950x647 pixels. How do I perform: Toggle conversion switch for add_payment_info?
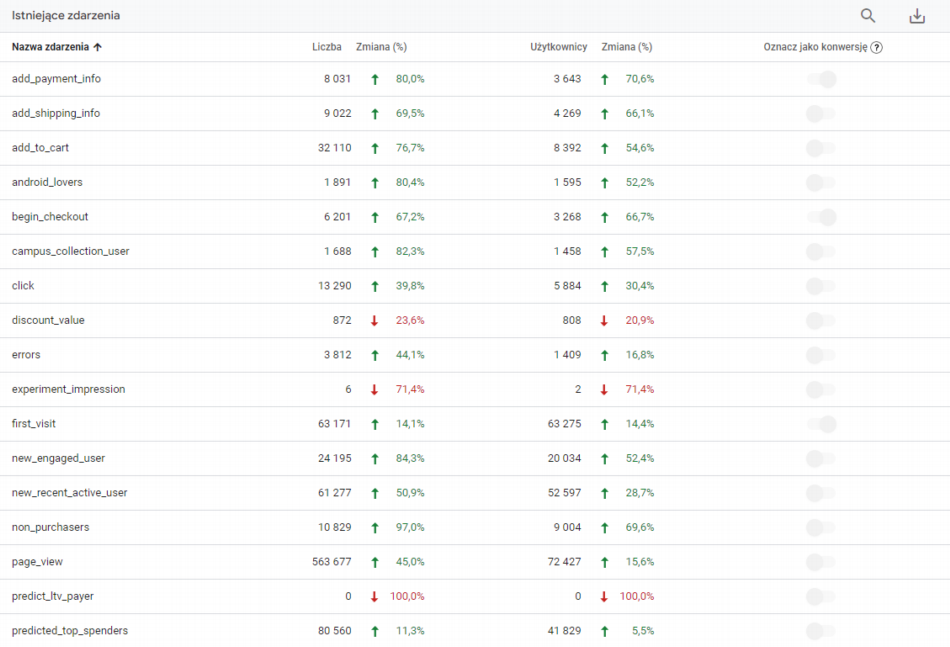pyautogui.click(x=821, y=79)
